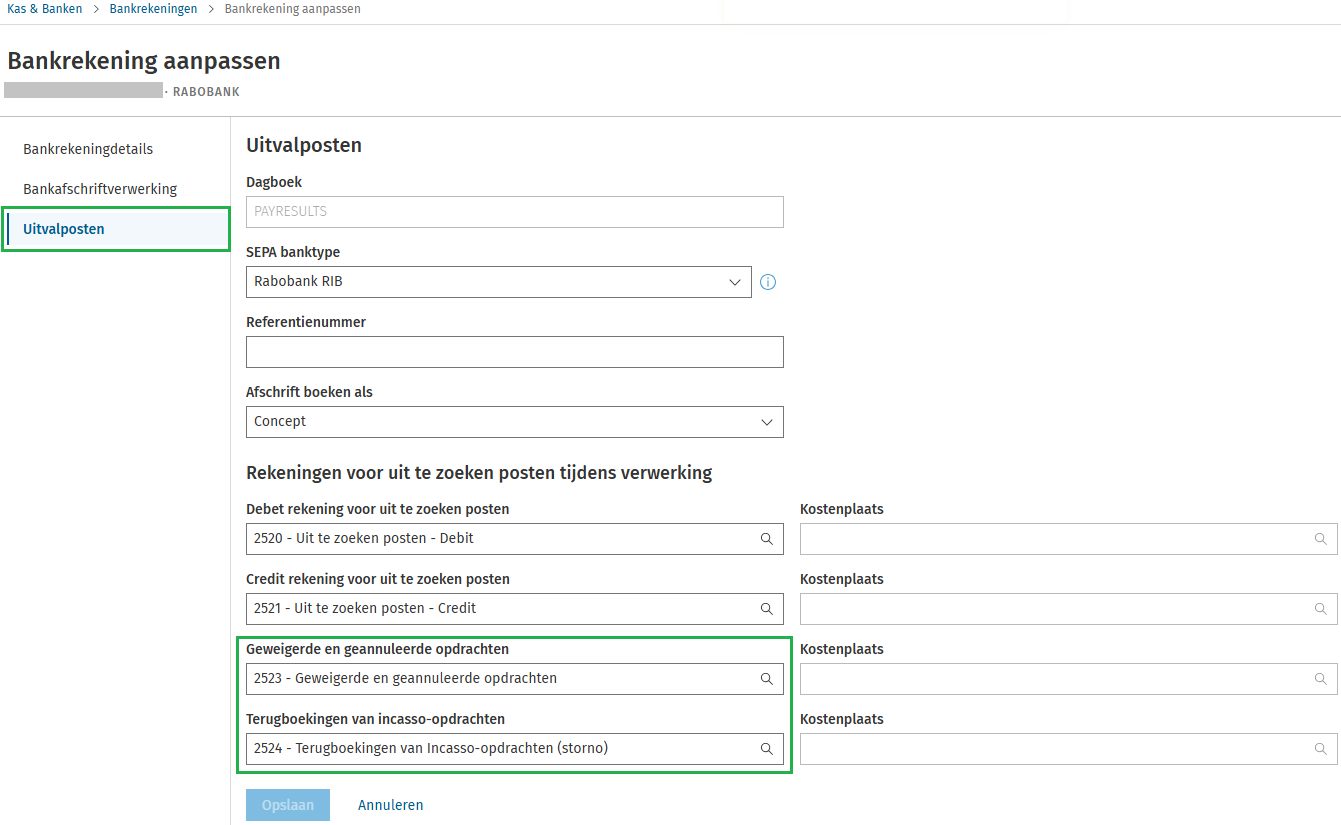The image size is (1341, 825).
Task: Click search icon in Credit rekening field
Action: (767, 609)
